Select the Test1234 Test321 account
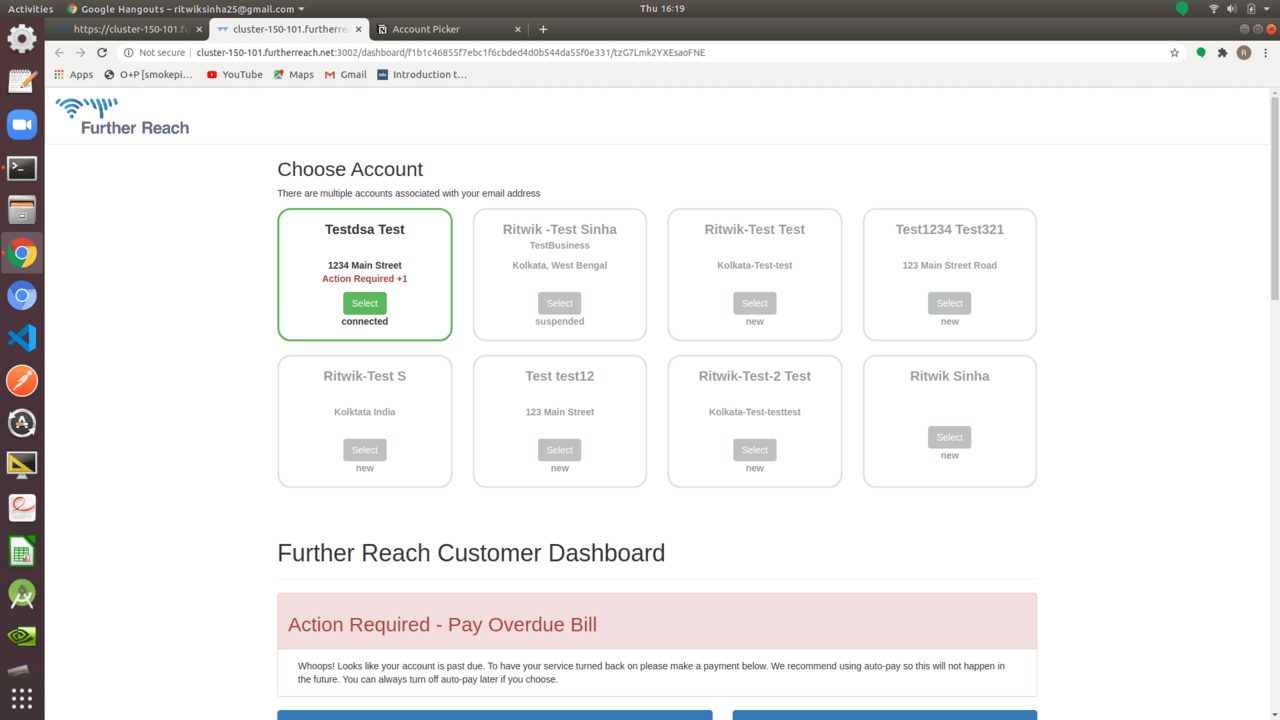 click(x=949, y=303)
